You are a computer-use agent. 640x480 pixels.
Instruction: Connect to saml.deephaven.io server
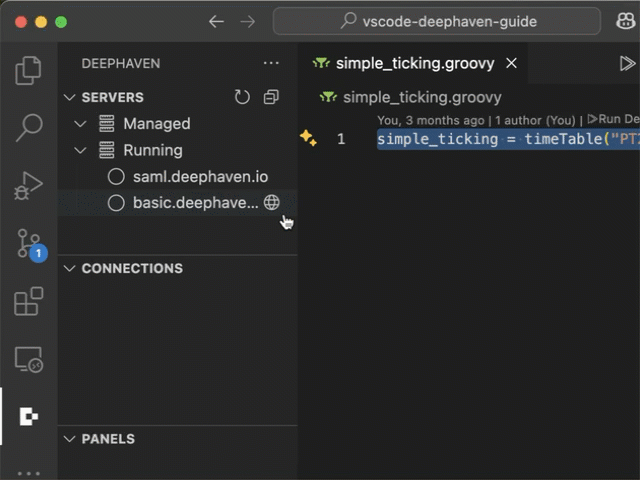[x=200, y=177]
